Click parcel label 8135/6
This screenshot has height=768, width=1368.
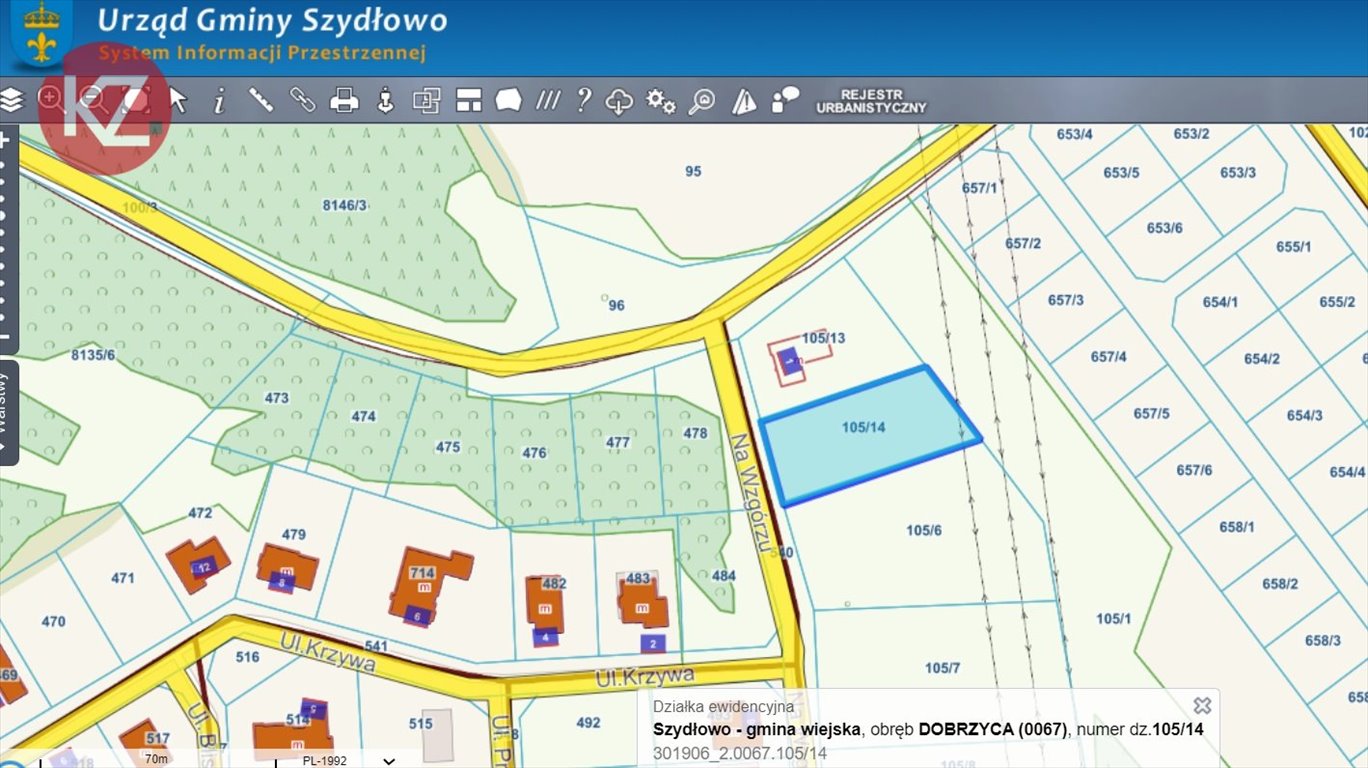pos(93,354)
